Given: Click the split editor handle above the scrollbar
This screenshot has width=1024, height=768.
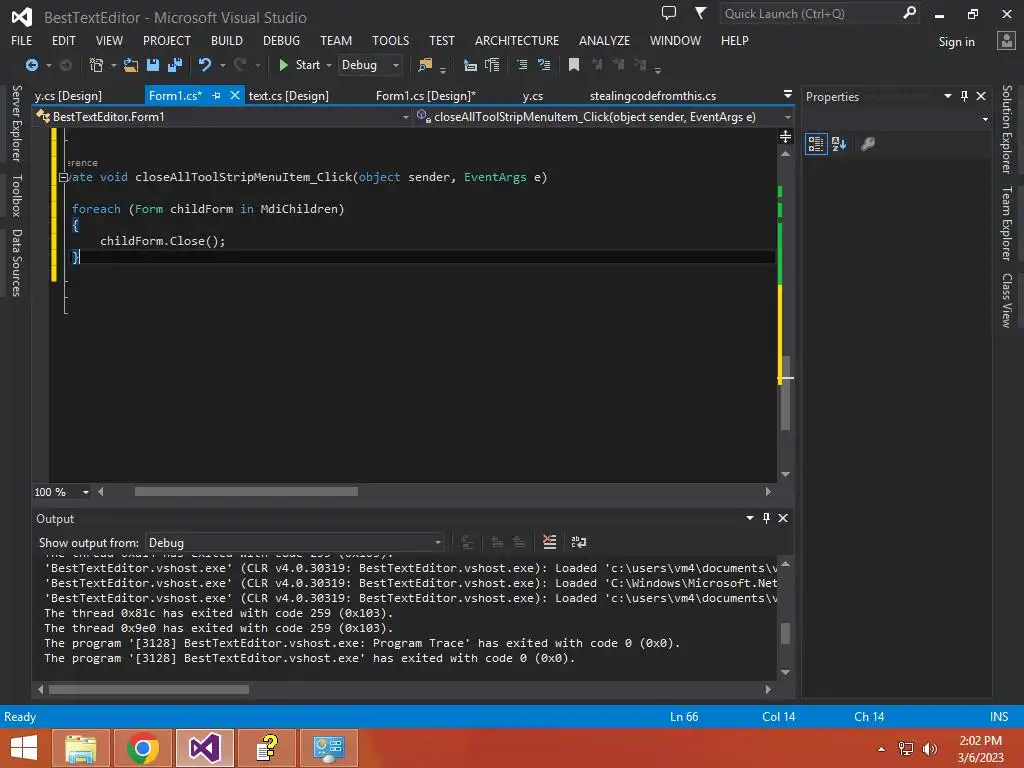Looking at the screenshot, I should pos(786,136).
